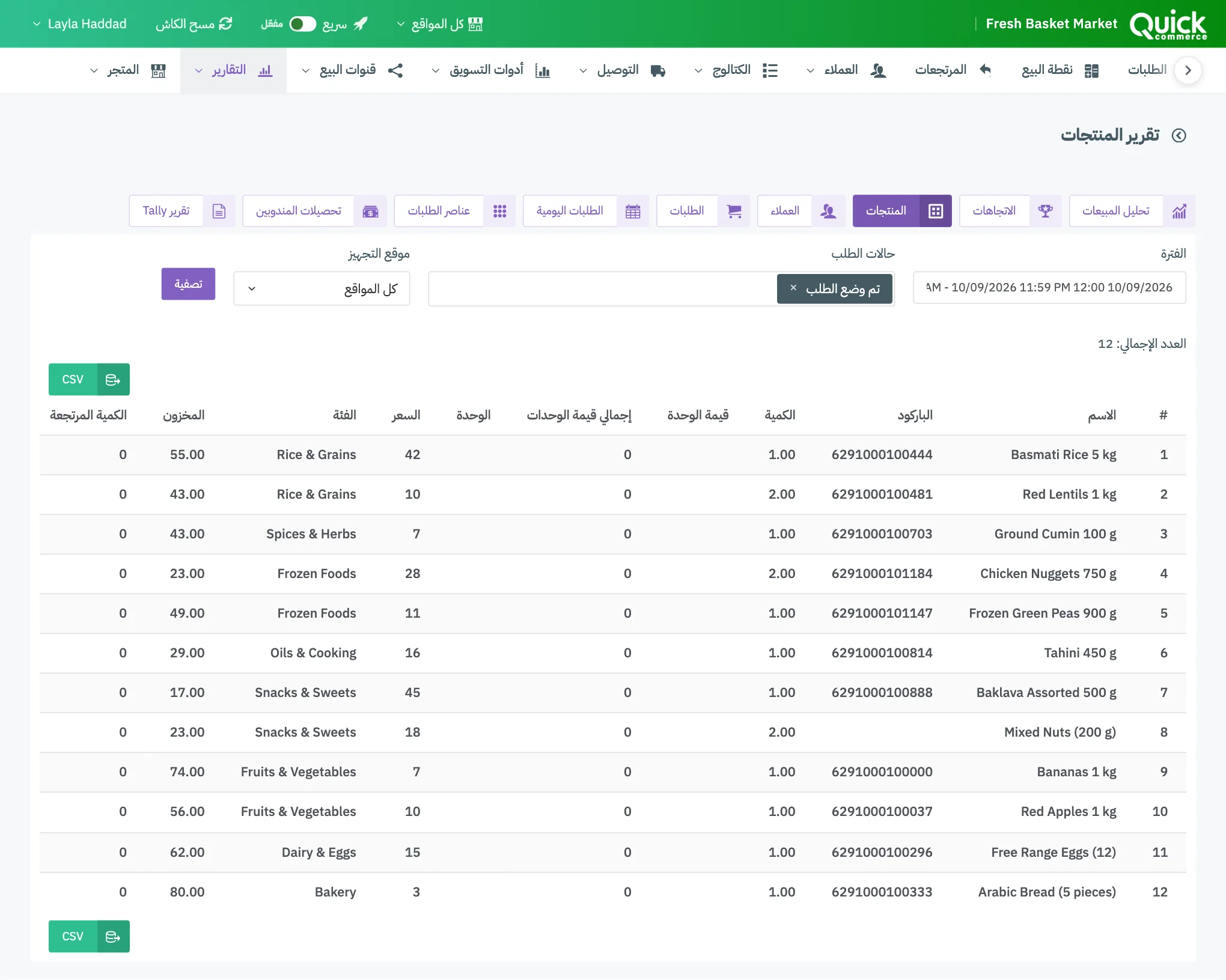Expand the المتجر menu

pos(128,70)
